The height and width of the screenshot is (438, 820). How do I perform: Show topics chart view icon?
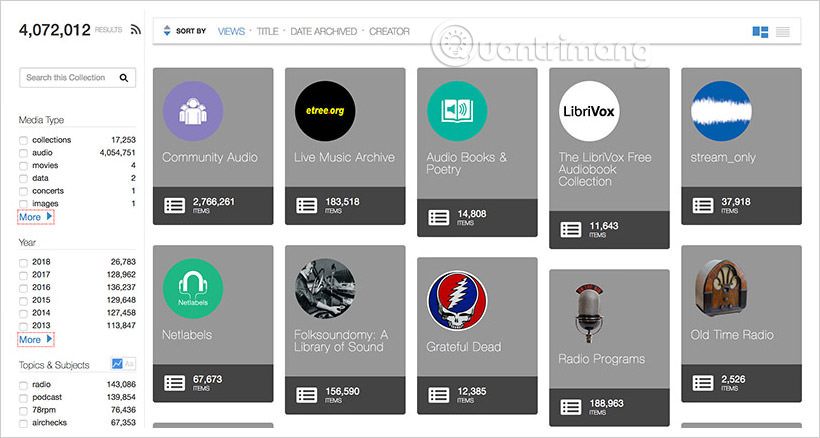point(117,365)
